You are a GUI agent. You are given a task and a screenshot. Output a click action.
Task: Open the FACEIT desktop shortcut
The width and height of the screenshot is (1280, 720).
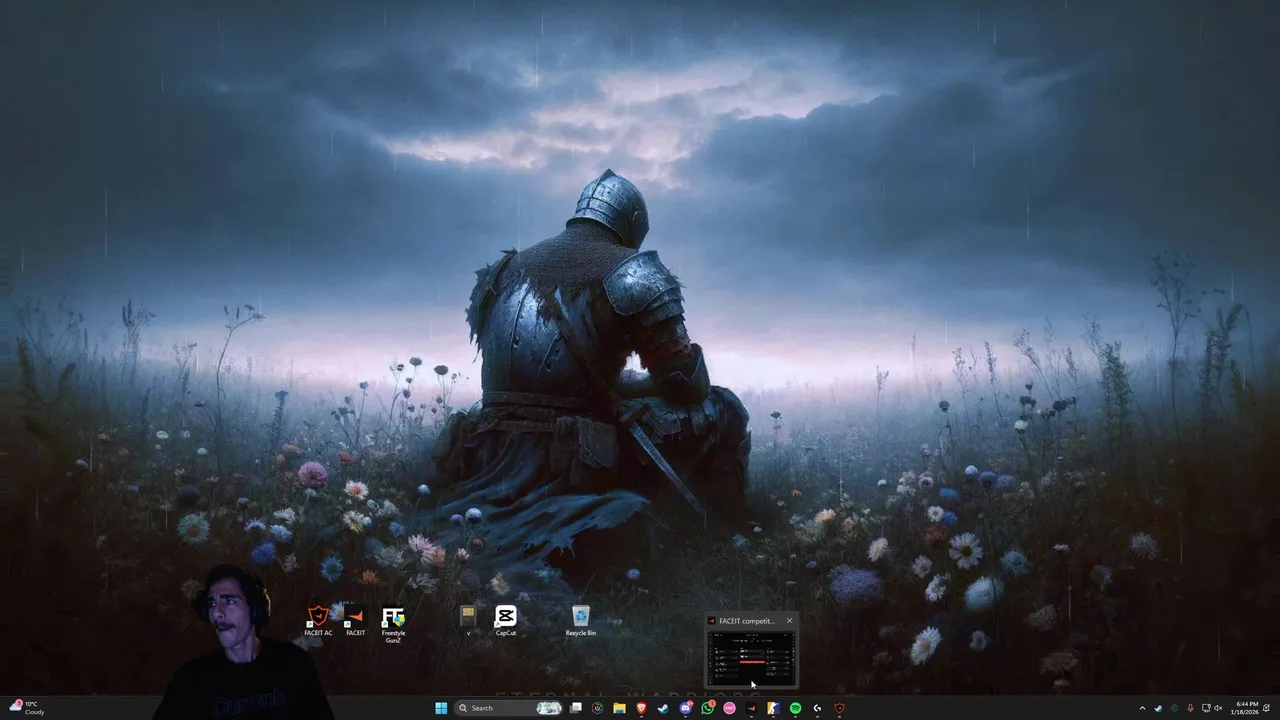point(355,621)
